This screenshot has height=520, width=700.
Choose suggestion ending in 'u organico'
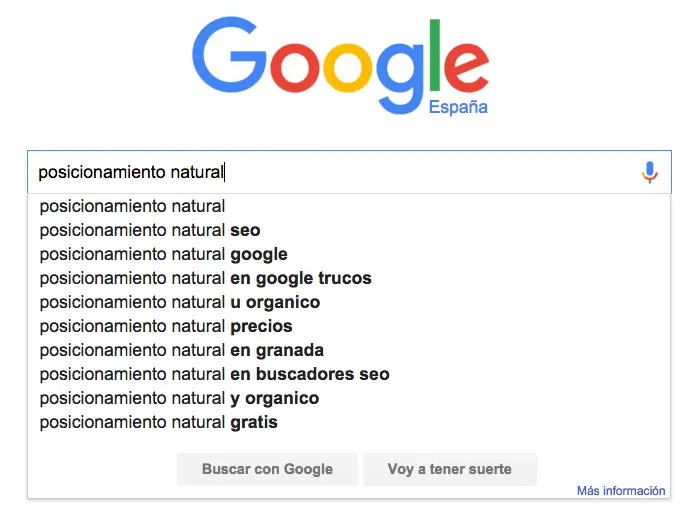tap(349, 302)
